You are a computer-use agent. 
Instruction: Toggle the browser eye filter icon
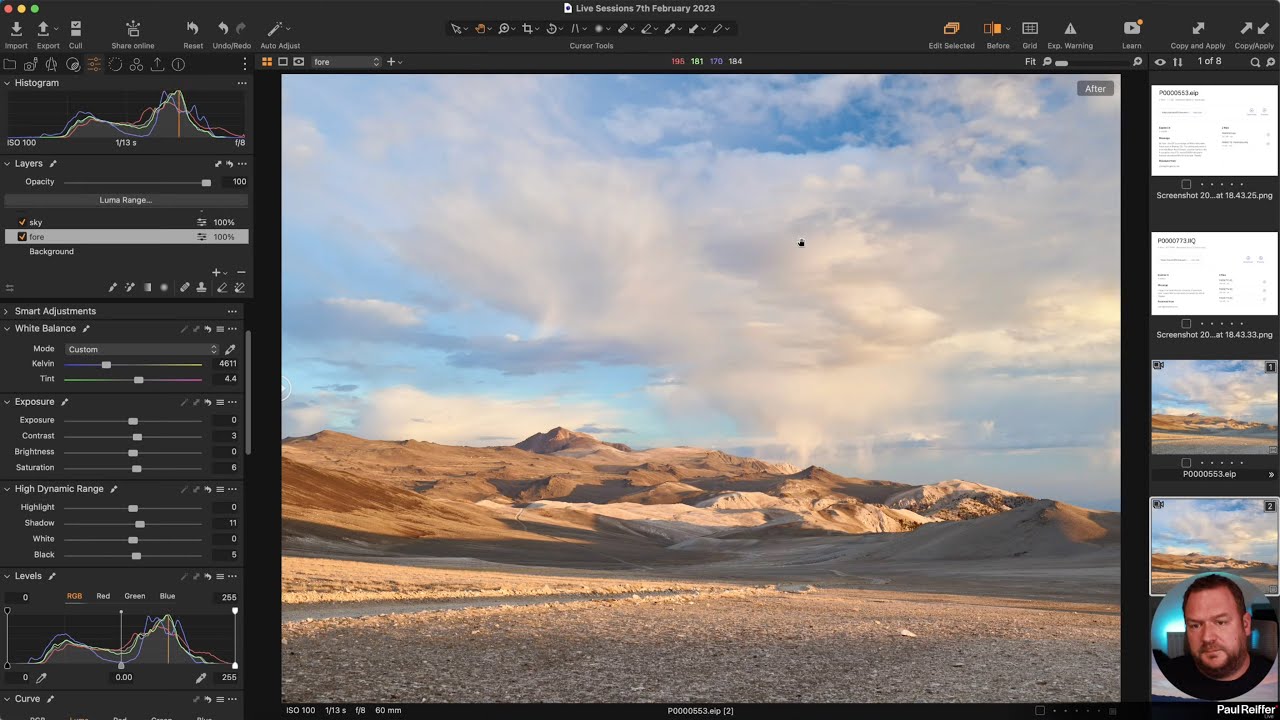[1160, 62]
